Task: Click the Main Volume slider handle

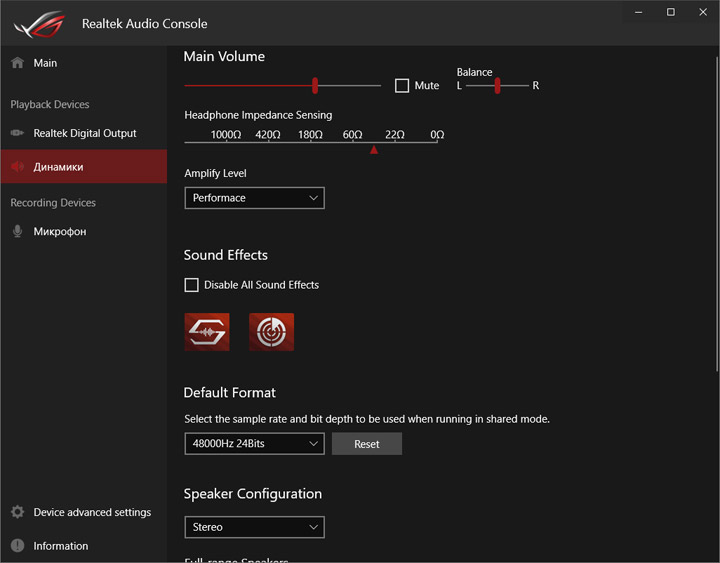Action: click(x=315, y=86)
